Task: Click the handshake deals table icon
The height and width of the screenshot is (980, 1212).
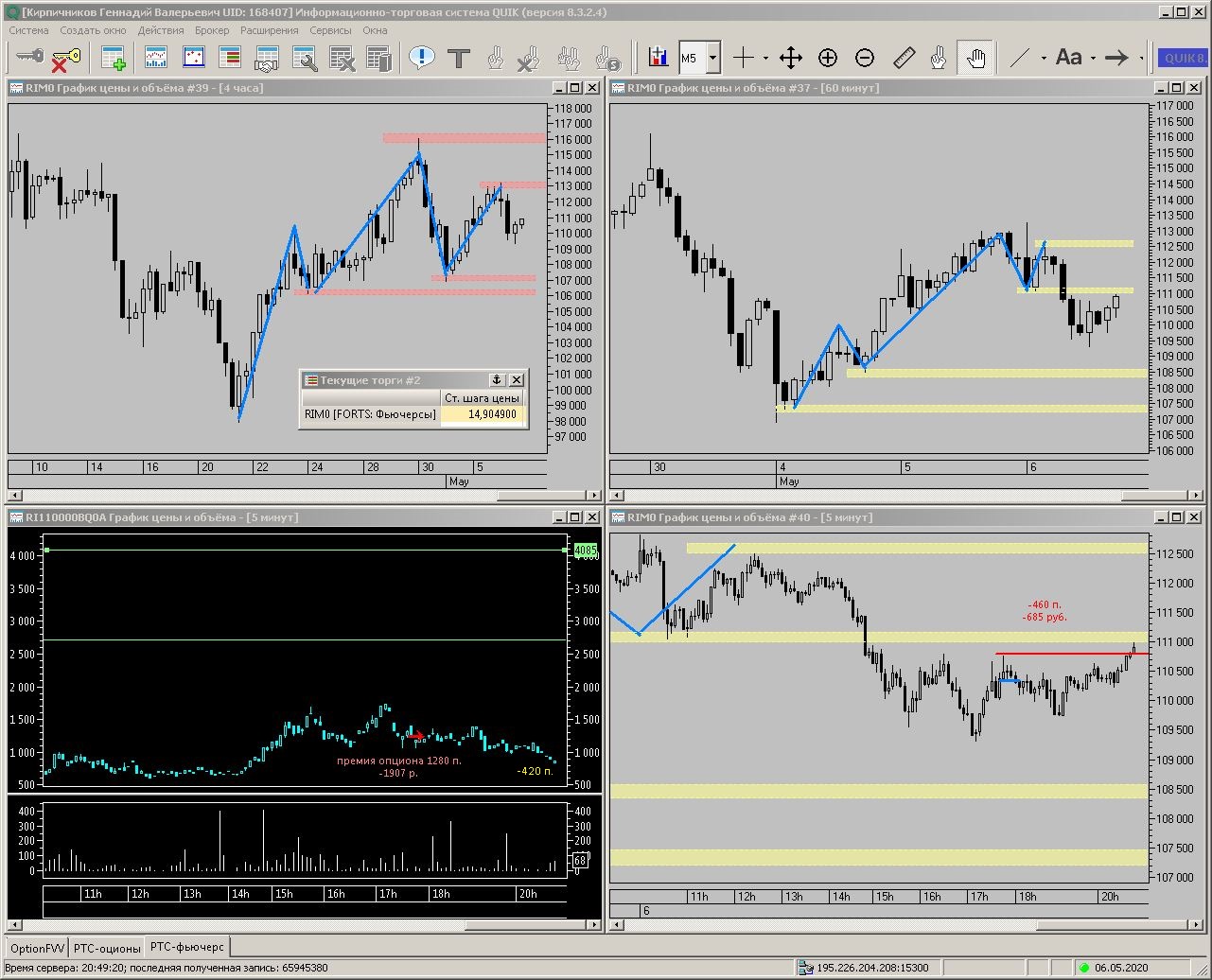Action: tap(267, 58)
